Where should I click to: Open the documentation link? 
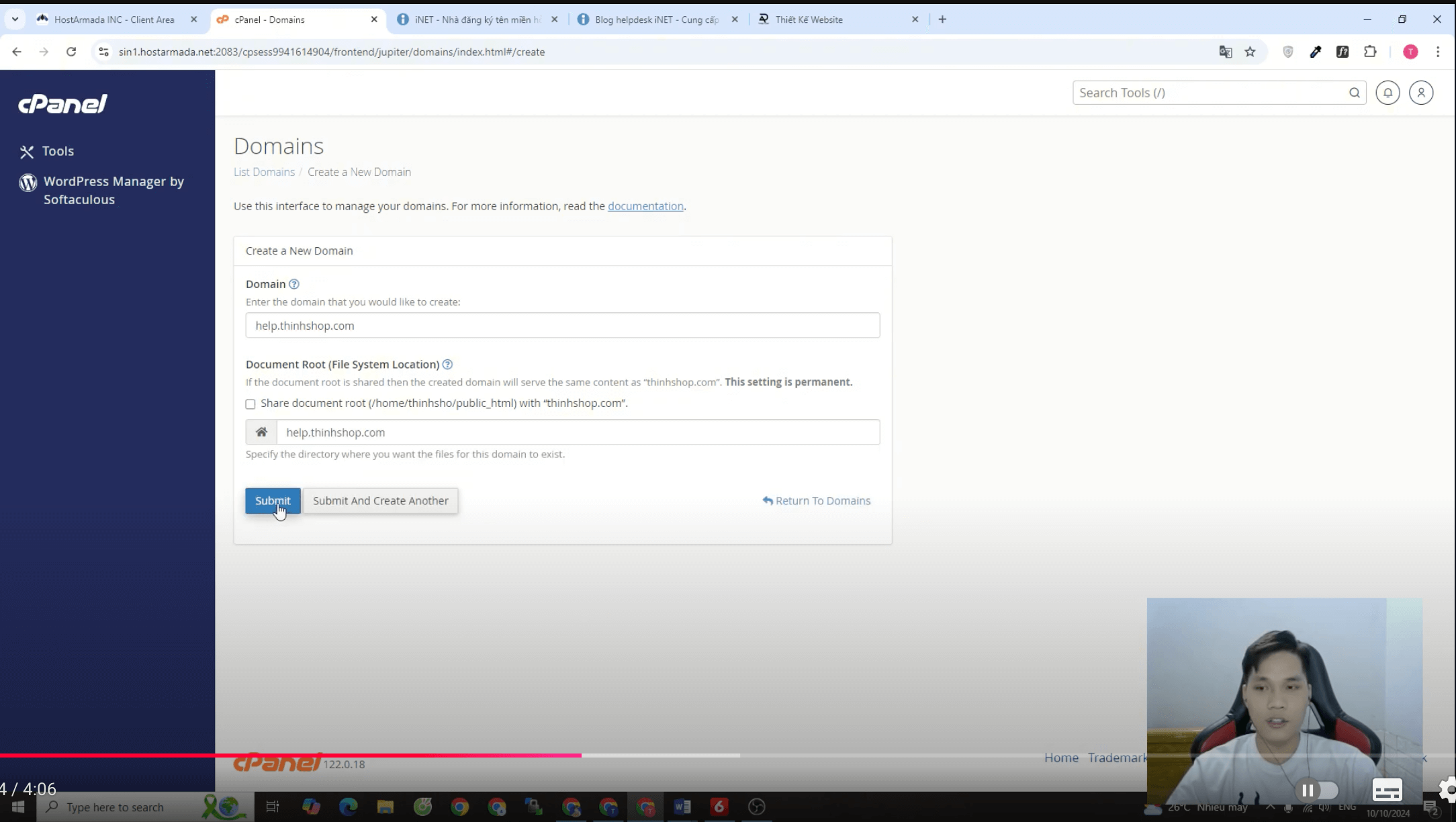click(x=645, y=206)
